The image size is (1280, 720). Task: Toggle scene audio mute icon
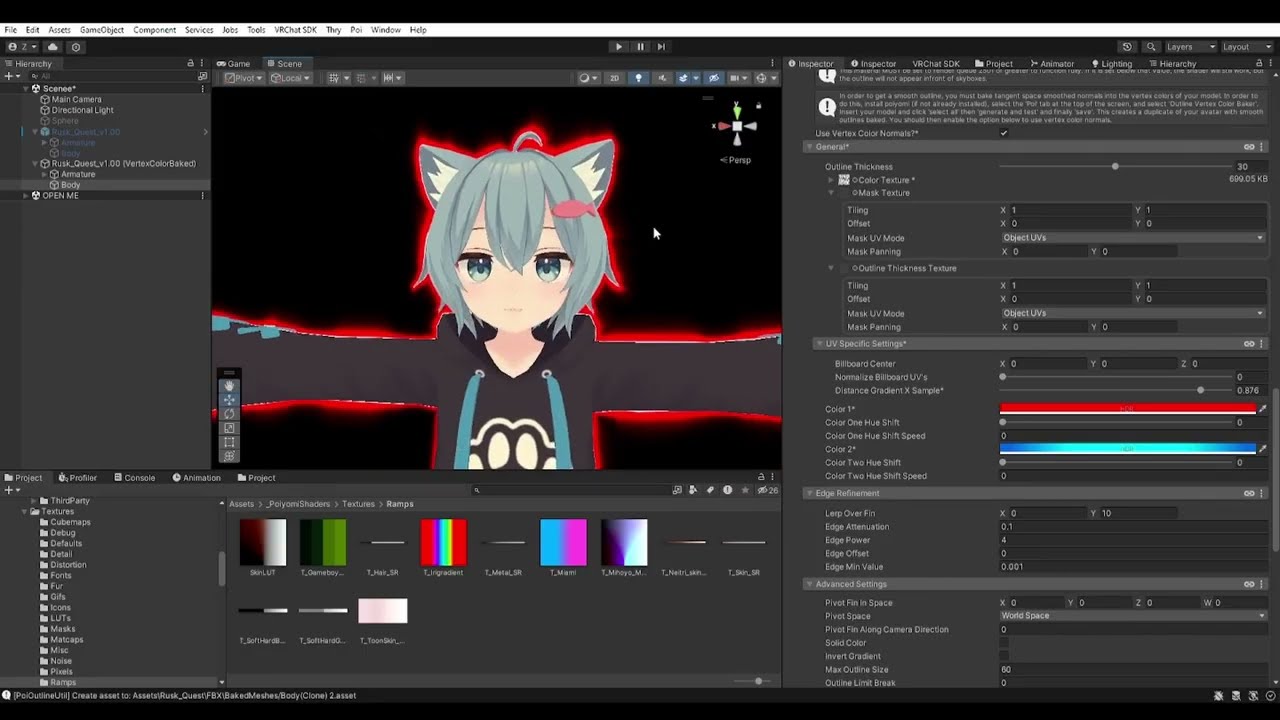point(662,78)
